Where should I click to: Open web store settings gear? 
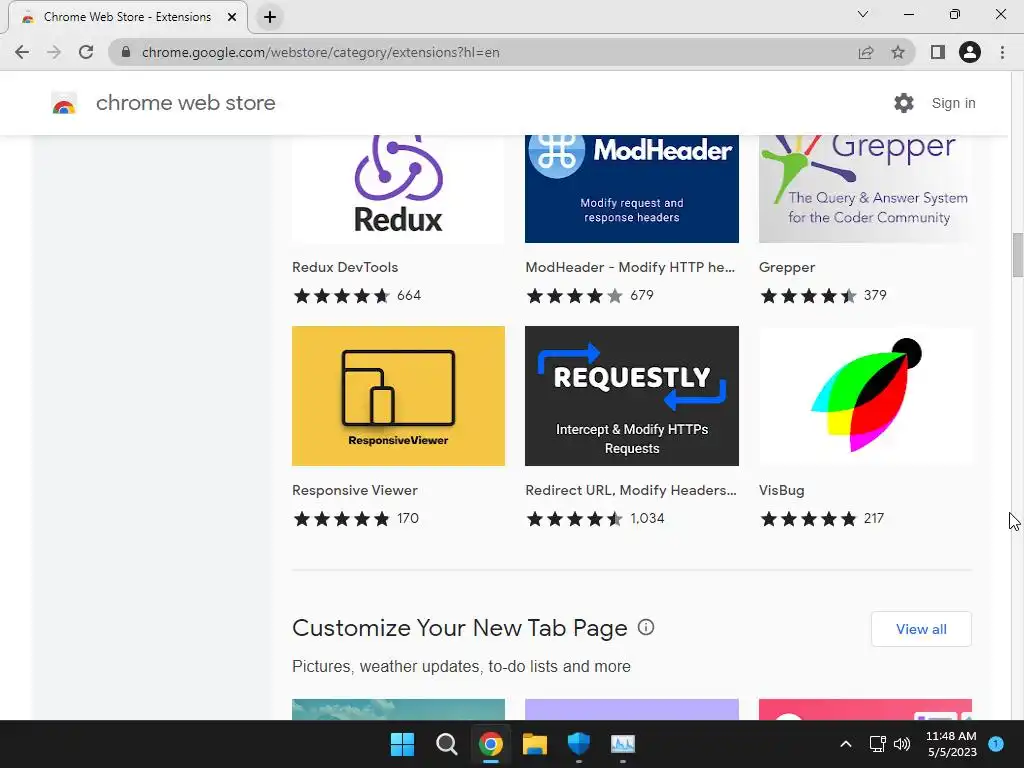(x=904, y=103)
